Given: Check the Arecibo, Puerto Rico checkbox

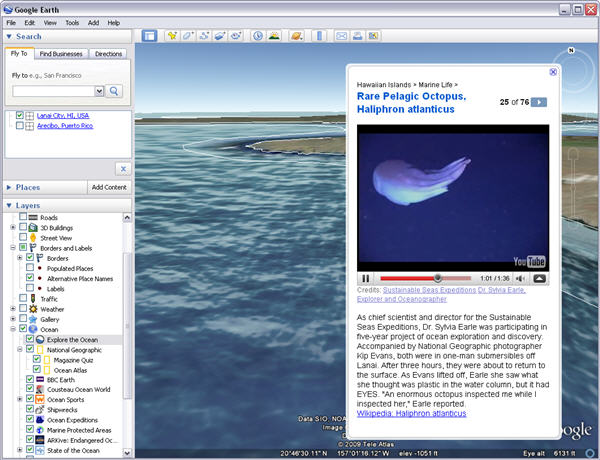Looking at the screenshot, I should [x=20, y=126].
